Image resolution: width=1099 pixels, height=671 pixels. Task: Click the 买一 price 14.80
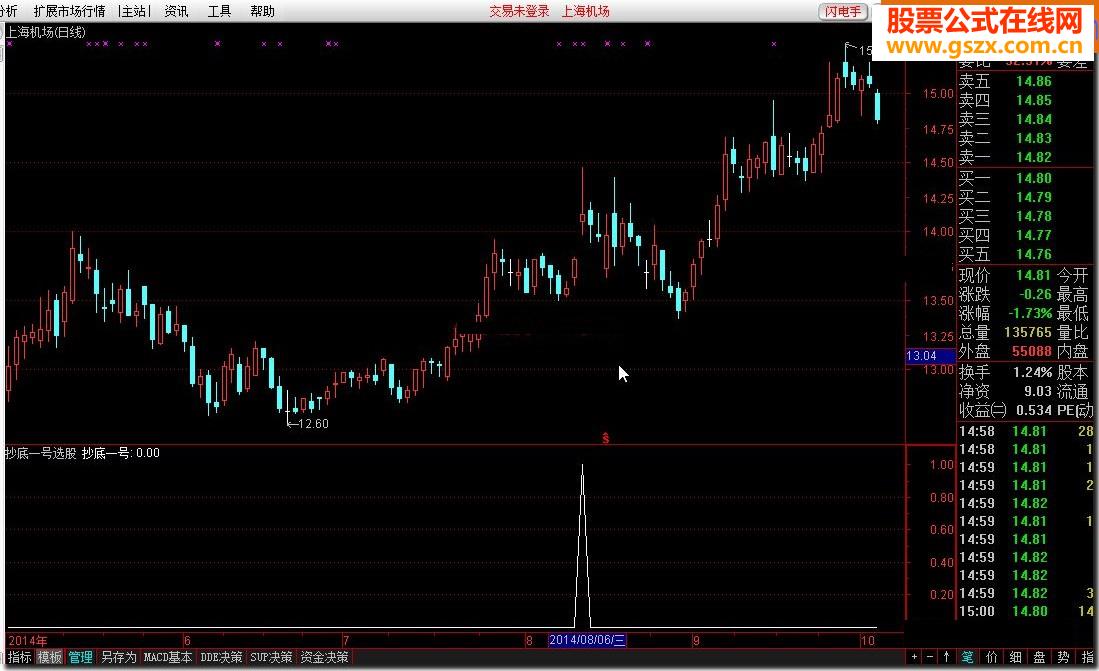pos(1034,178)
